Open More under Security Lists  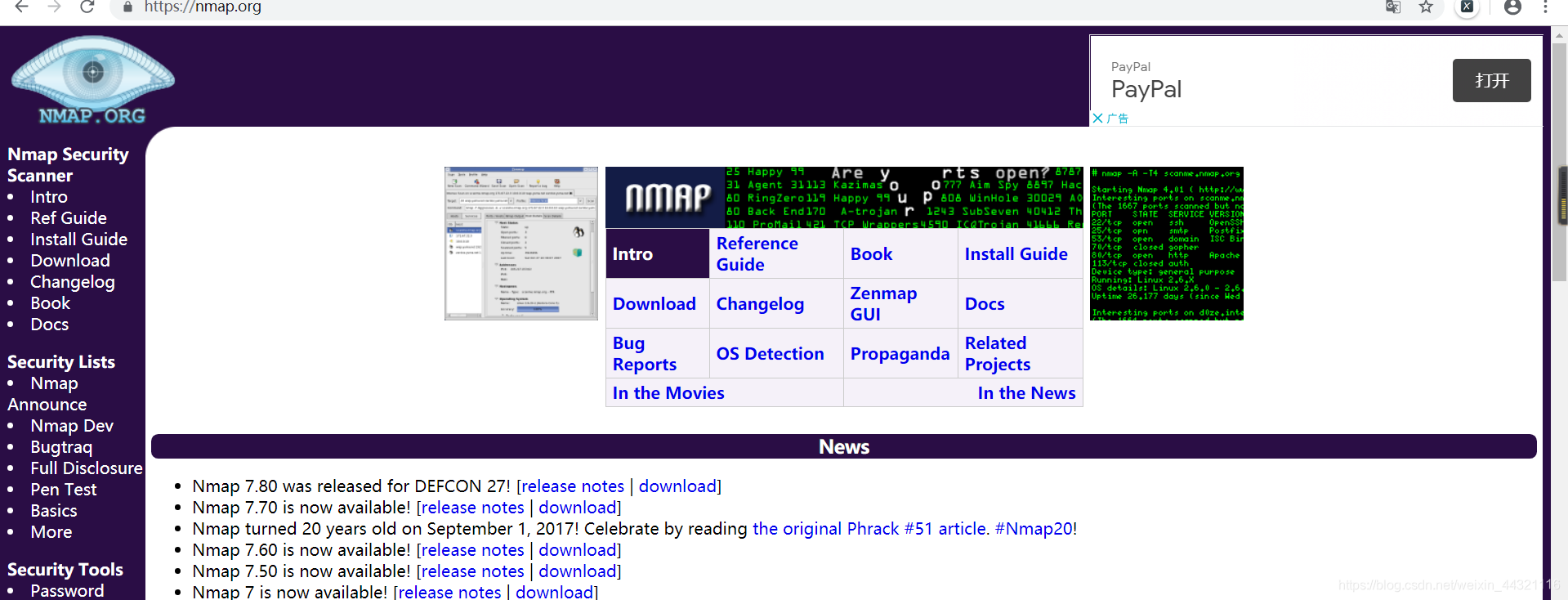(51, 532)
